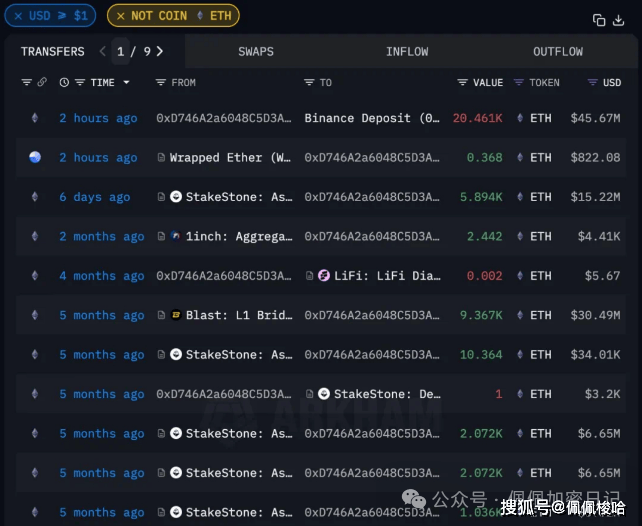The image size is (642, 526).
Task: Click the 2 months ago timestamp
Action: pos(102,237)
